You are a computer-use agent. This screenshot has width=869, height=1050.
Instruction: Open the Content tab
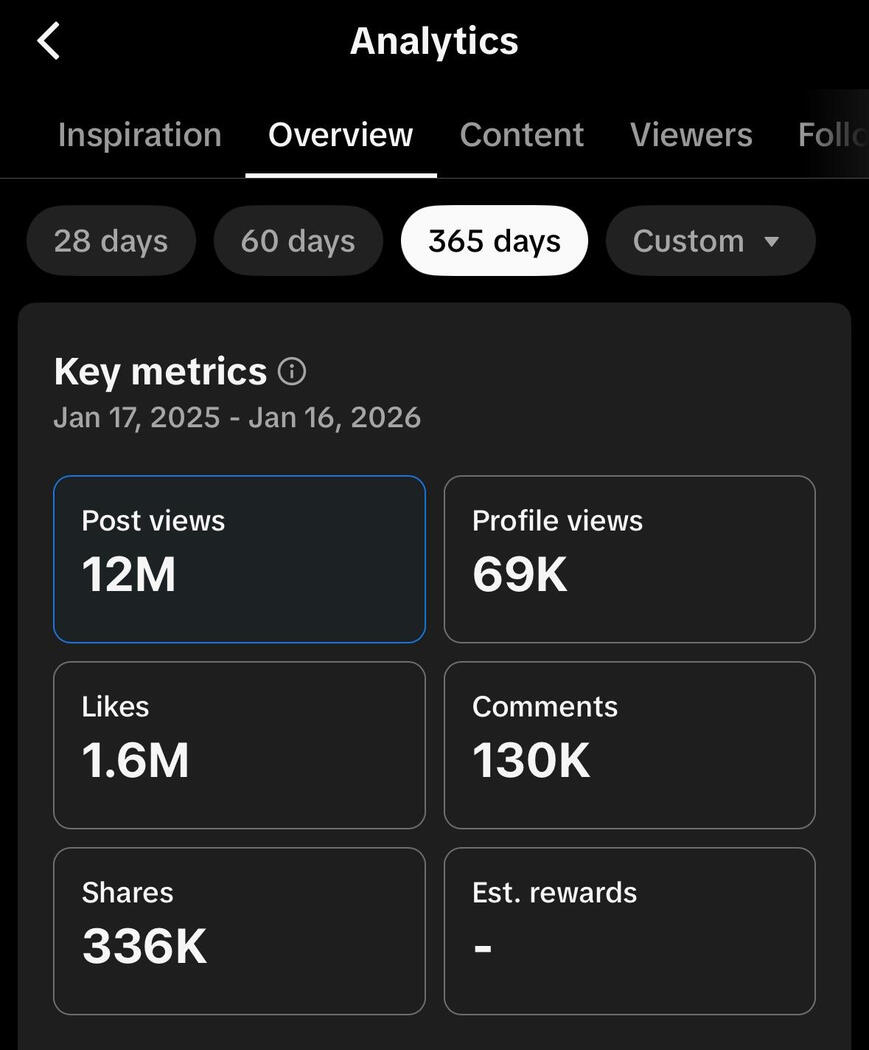[521, 135]
